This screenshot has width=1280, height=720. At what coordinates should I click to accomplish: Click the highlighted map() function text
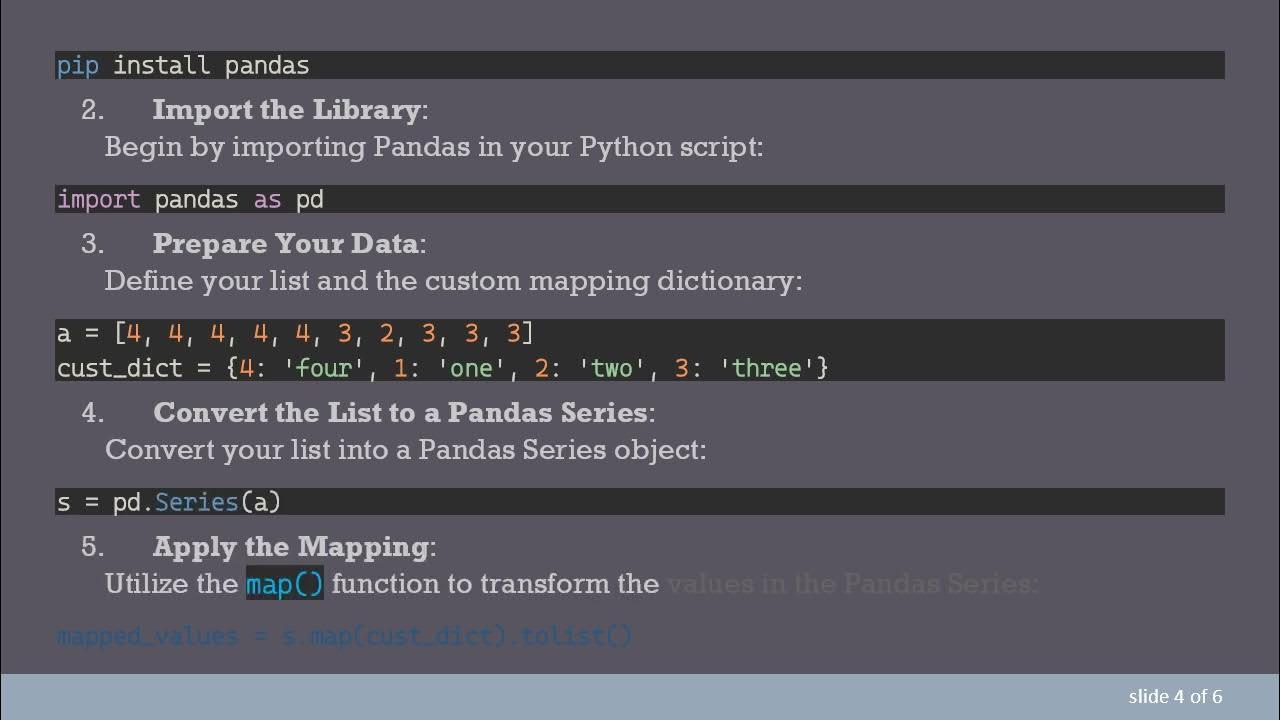click(285, 584)
